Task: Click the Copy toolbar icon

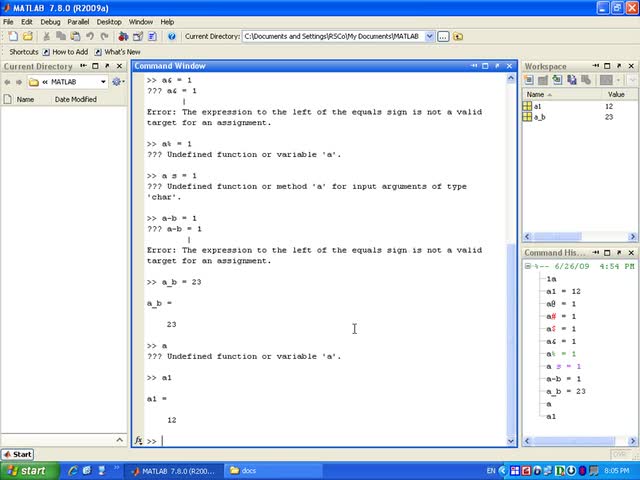Action: pos(61,36)
